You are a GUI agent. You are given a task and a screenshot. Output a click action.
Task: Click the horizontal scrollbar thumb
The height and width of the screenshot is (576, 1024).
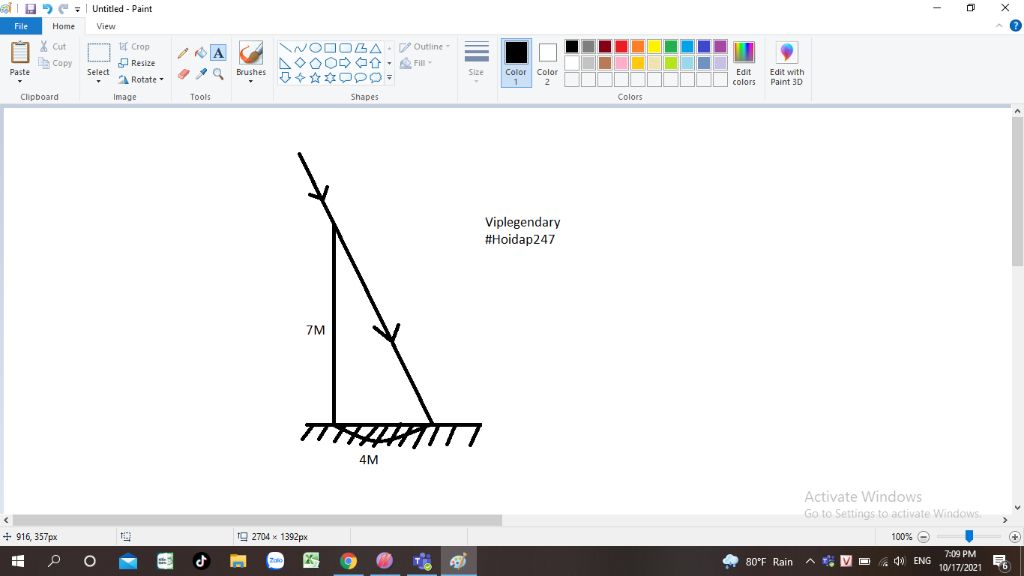click(257, 520)
